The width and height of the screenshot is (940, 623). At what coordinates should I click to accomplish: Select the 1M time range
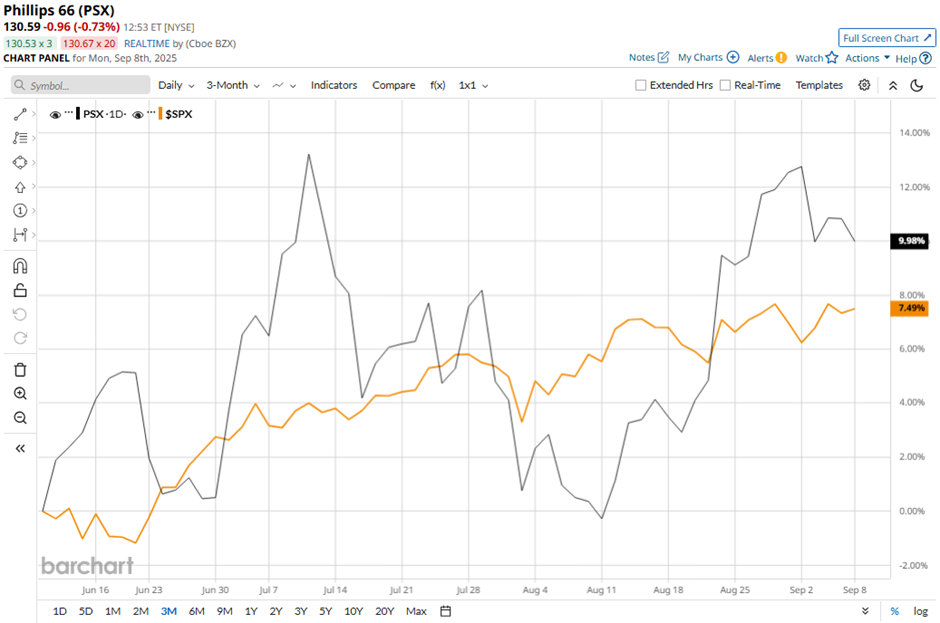click(113, 611)
